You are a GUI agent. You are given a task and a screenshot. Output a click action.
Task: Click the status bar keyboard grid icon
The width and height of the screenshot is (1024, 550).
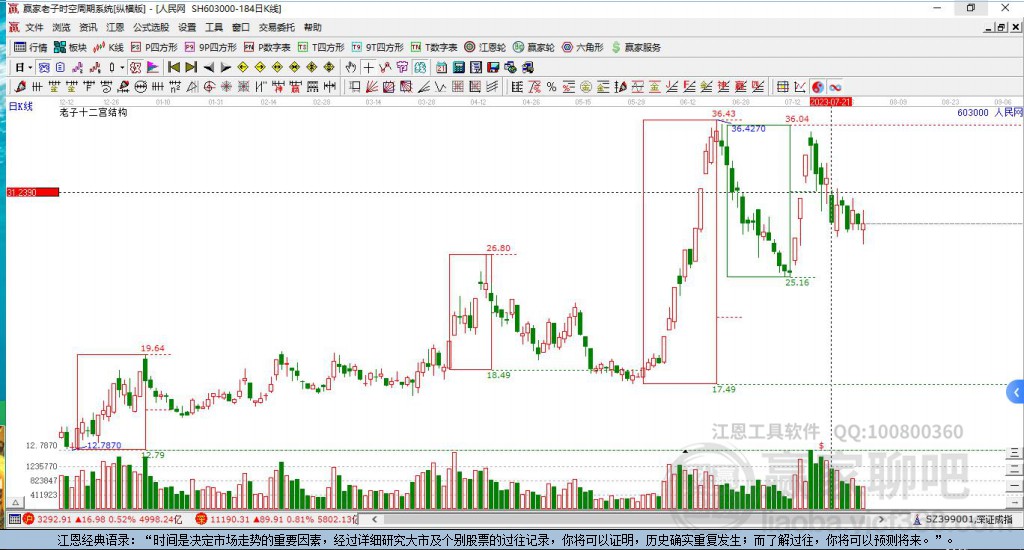pos(14,519)
